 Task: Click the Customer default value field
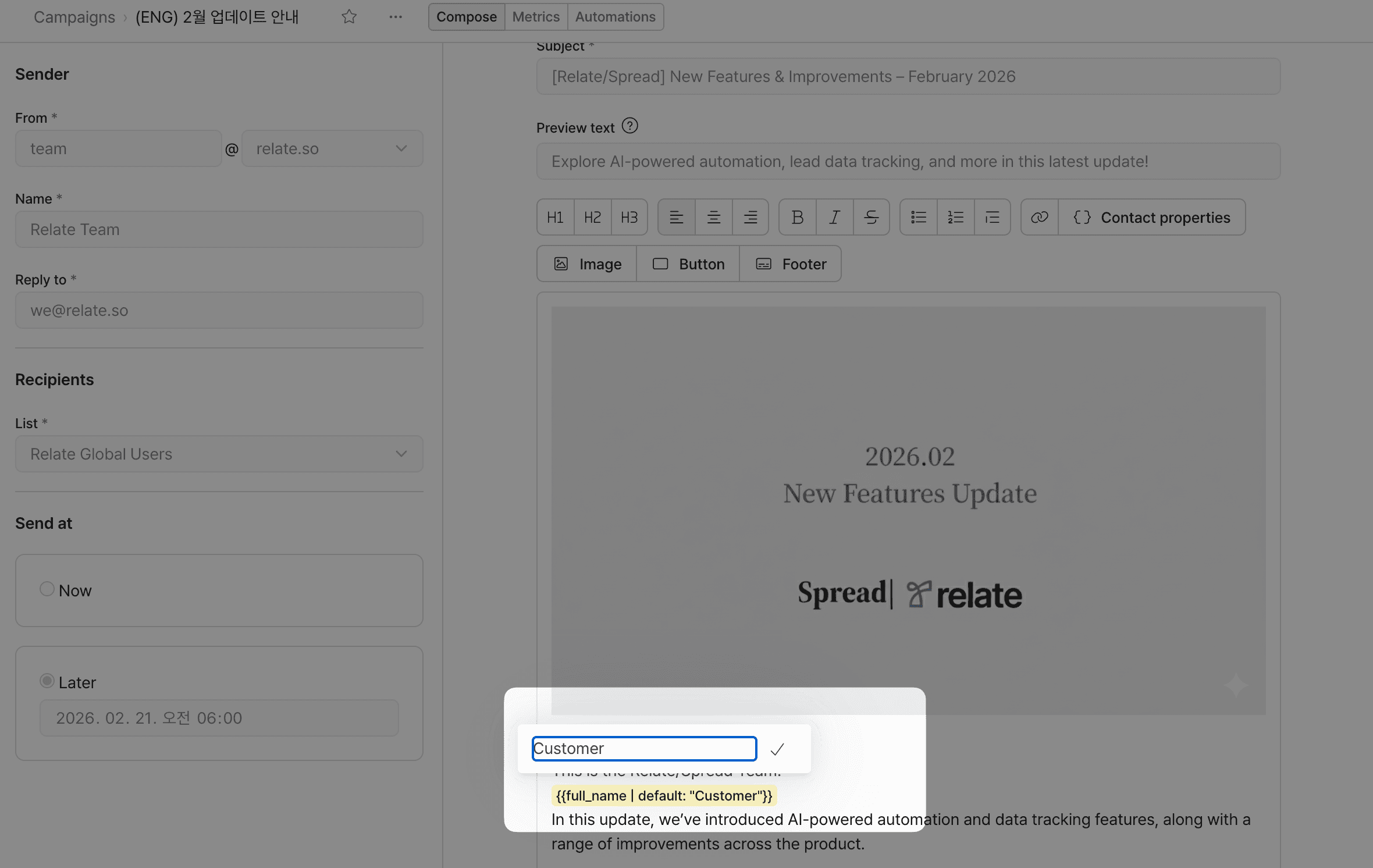(x=644, y=749)
